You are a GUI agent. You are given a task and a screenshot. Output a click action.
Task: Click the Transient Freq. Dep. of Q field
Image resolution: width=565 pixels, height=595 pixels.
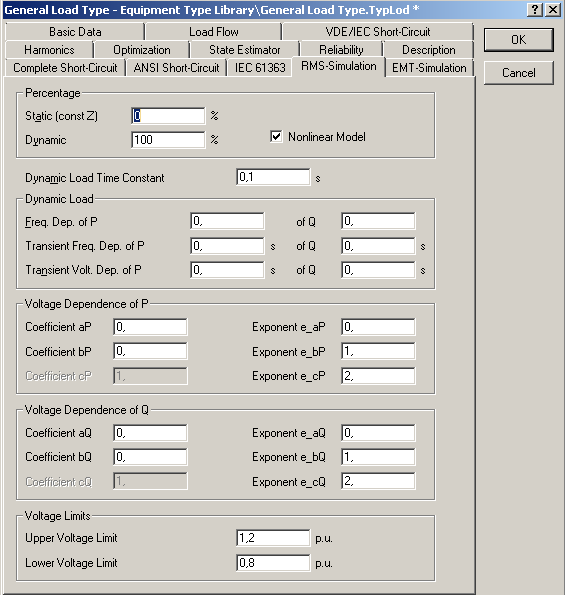point(378,246)
